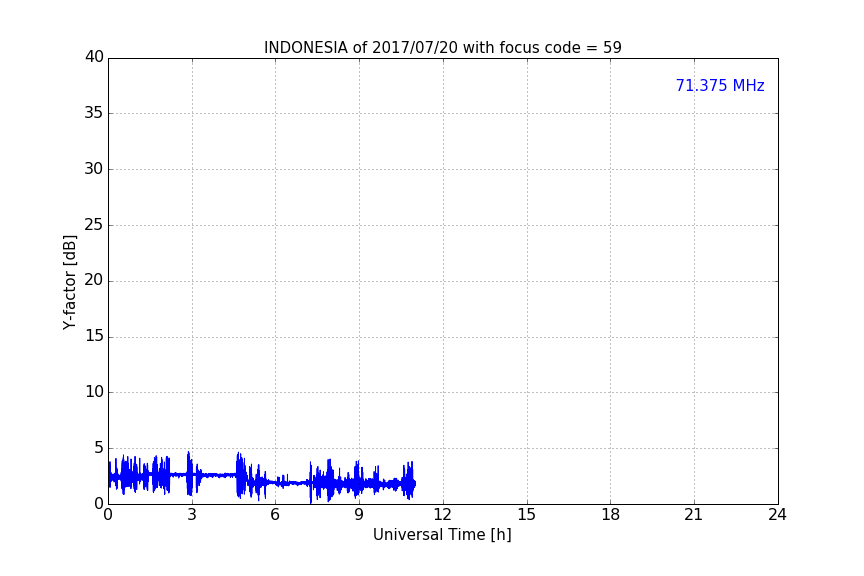864x576 pixels.
Task: Click the y-axis tick label 25
Action: (x=94, y=224)
